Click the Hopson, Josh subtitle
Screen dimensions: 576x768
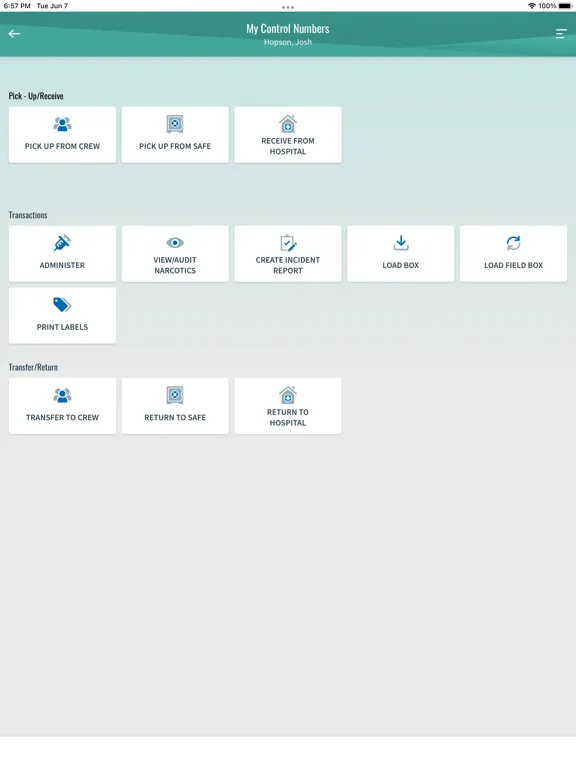click(288, 42)
